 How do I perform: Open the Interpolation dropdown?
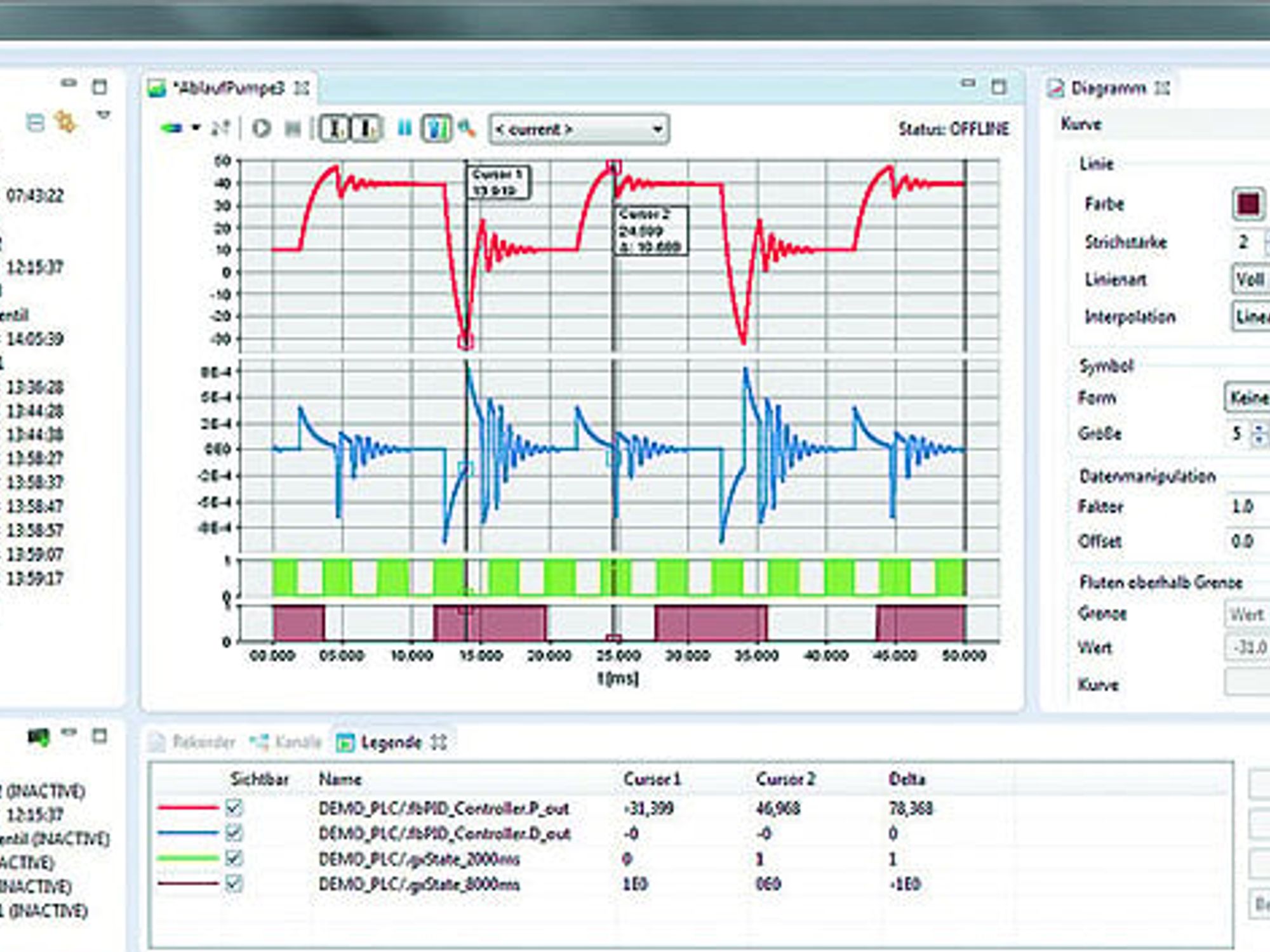pos(1251,316)
